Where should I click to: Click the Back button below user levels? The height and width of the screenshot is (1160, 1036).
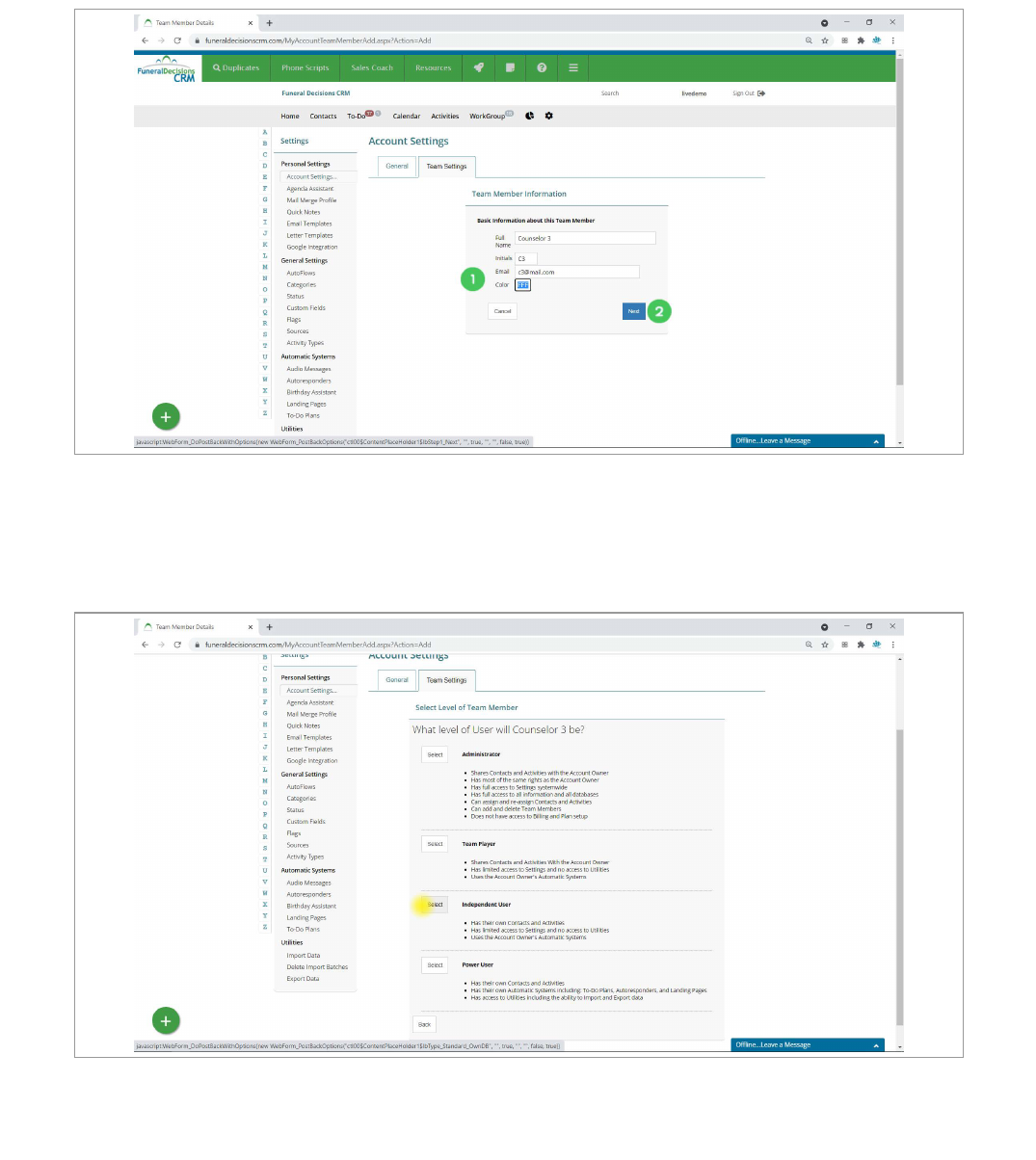pyautogui.click(x=424, y=1024)
